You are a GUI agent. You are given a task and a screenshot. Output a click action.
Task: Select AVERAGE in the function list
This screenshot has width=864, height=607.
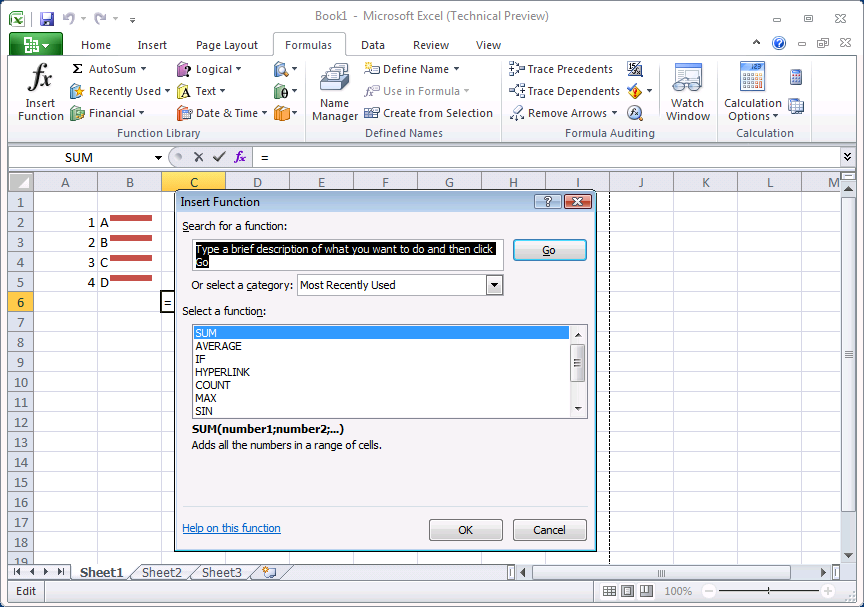coord(381,346)
